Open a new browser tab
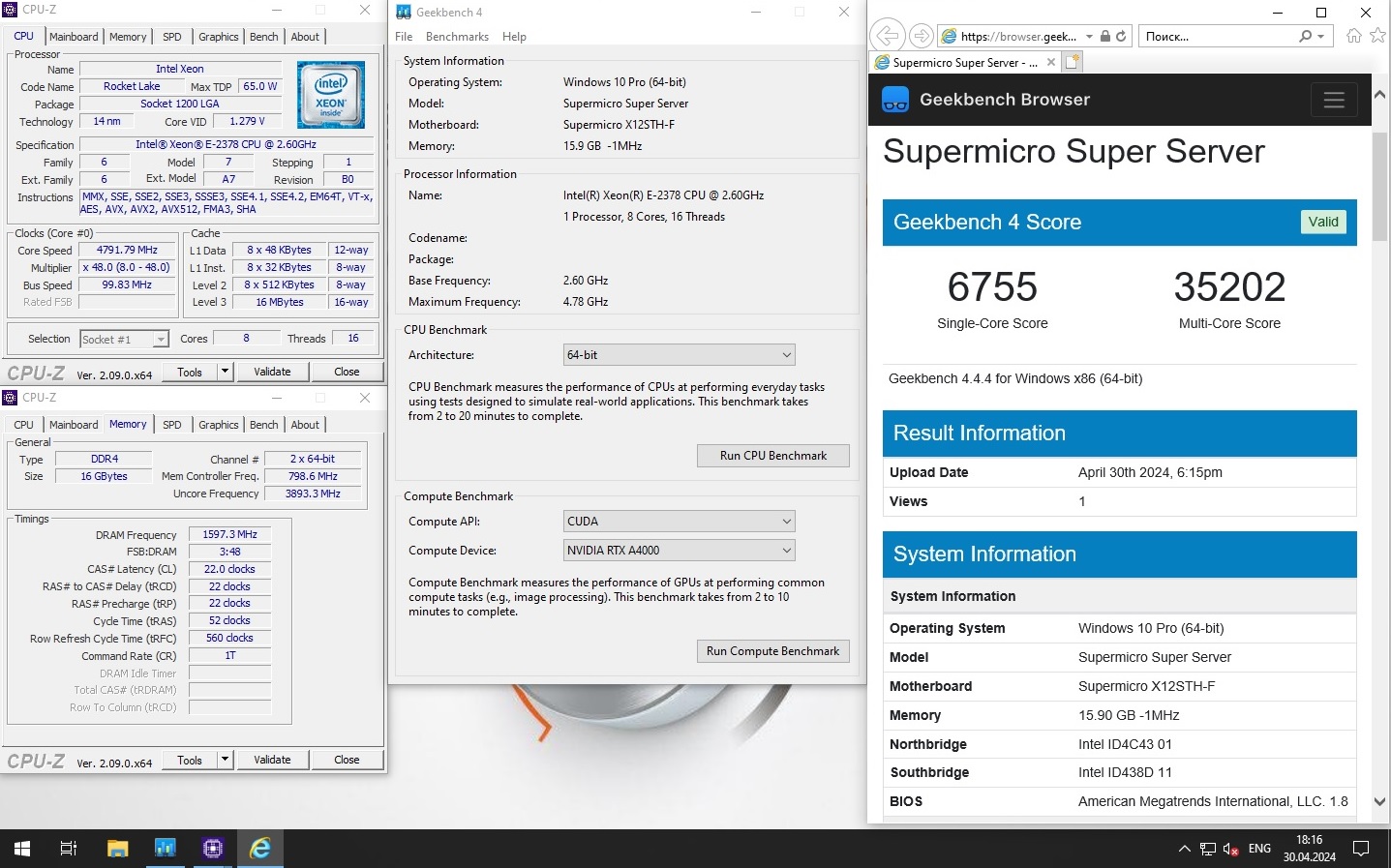The width and height of the screenshot is (1391, 868). pos(1072,62)
